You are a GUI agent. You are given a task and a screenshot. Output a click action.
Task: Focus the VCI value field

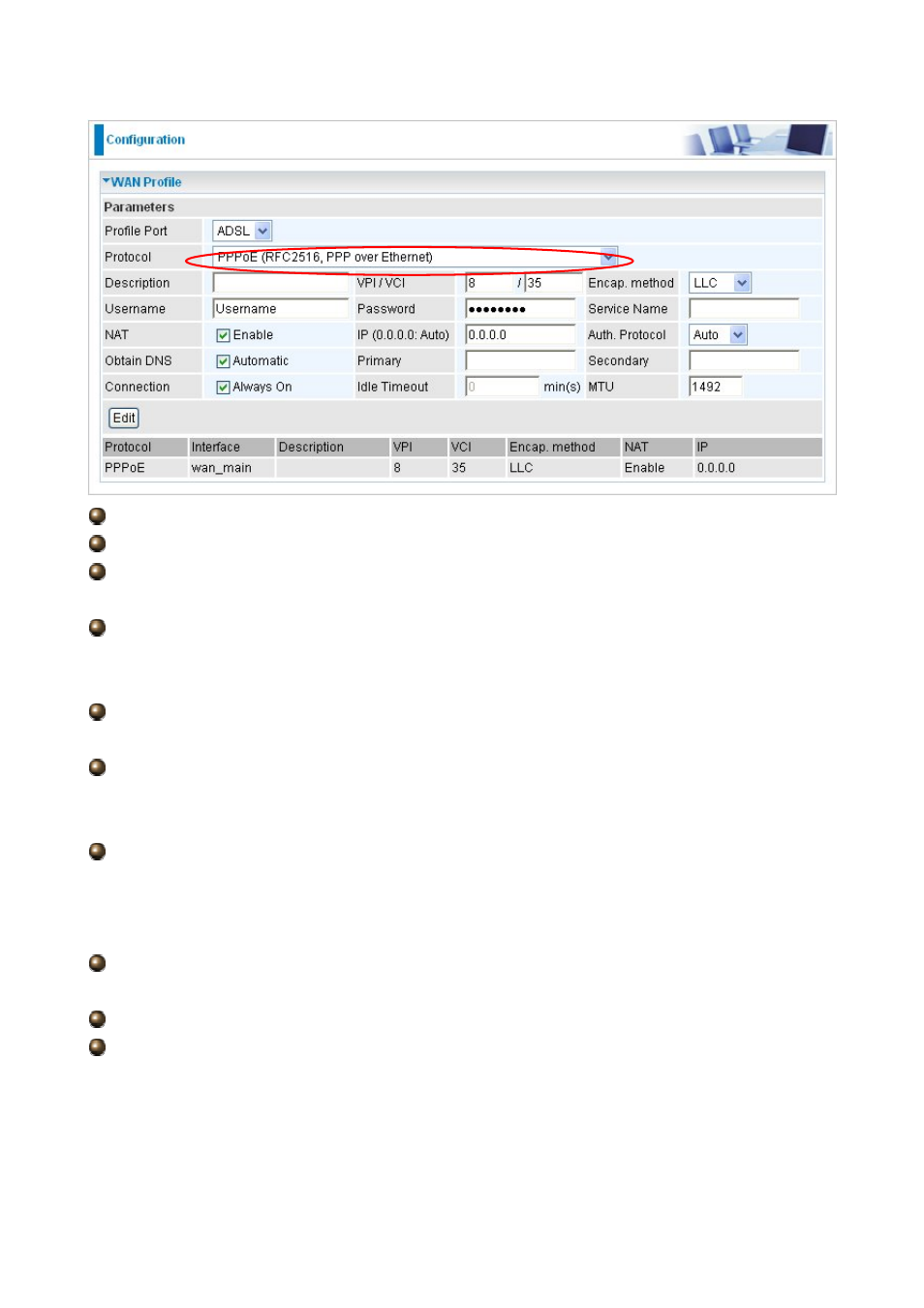click(x=552, y=283)
